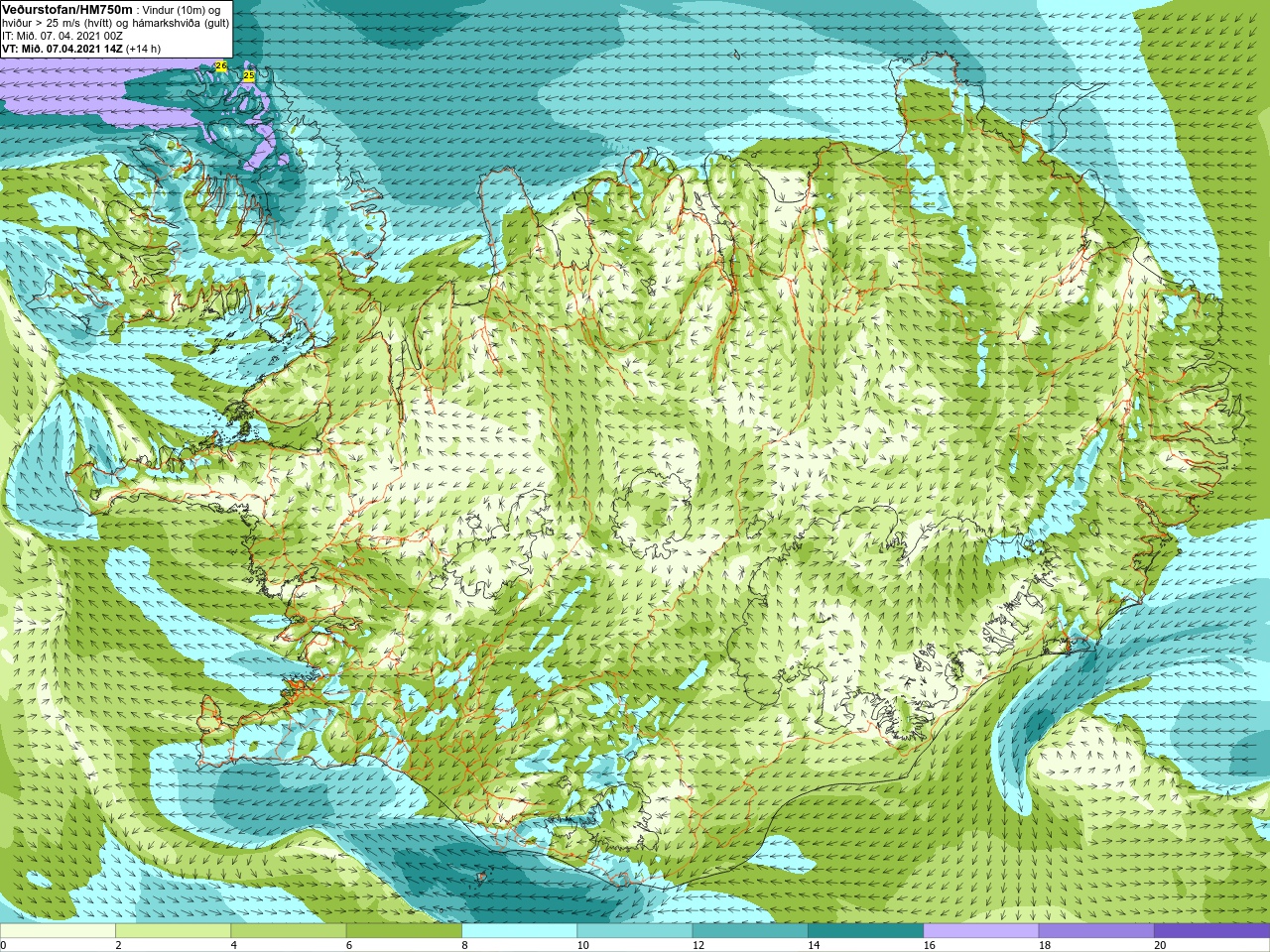Select the 12–14 m/s teal legend swatch
This screenshot has width=1270, height=952.
[x=750, y=931]
